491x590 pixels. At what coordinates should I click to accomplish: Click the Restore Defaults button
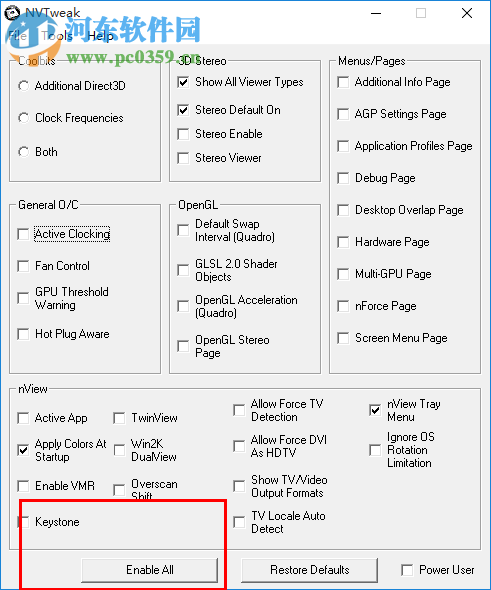coord(310,570)
